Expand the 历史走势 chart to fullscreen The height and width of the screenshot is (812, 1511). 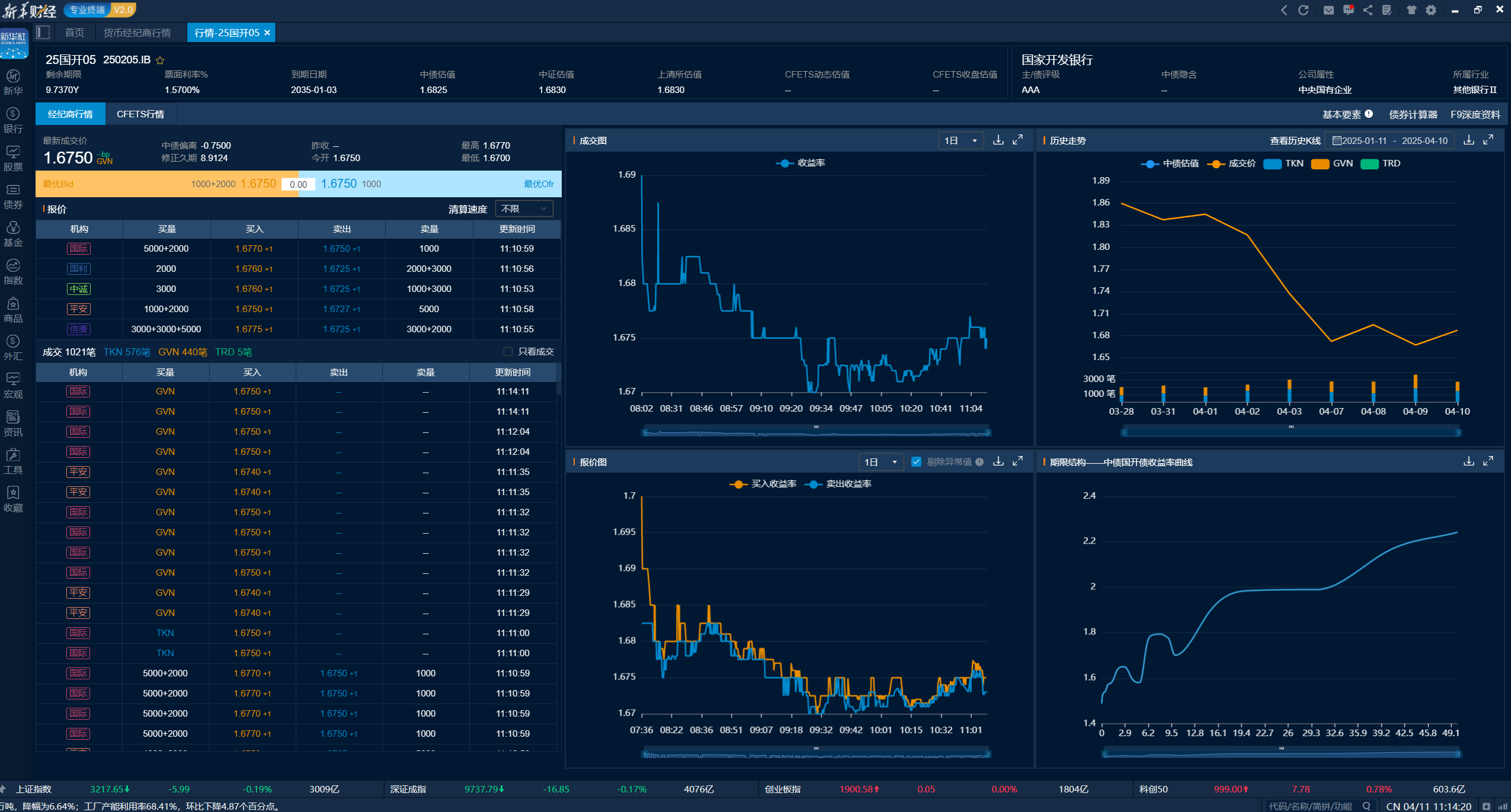pyautogui.click(x=1488, y=140)
